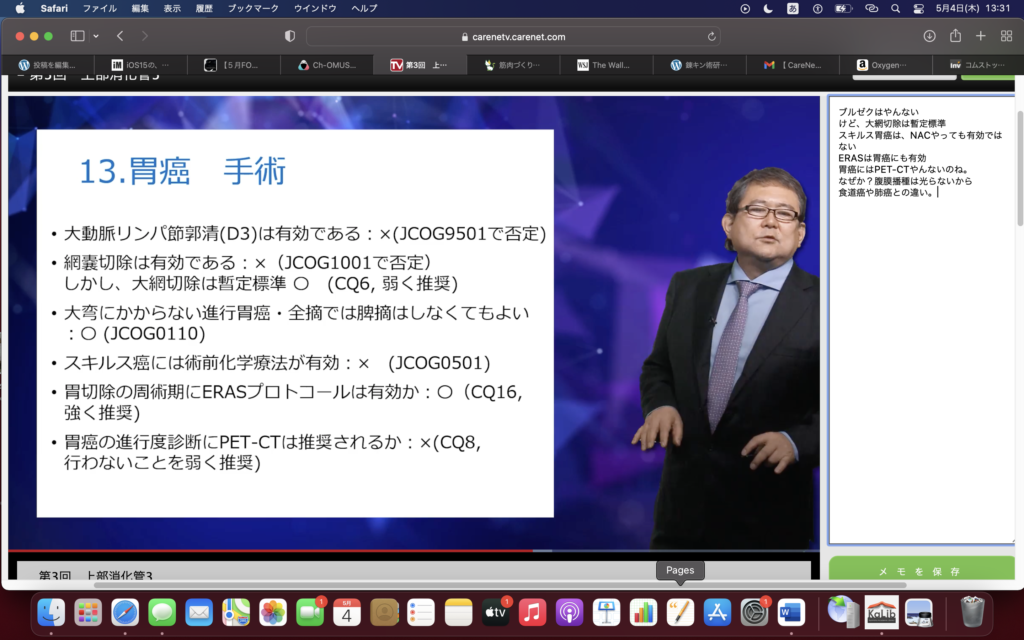Open a new tab with plus icon
Viewport: 1024px width, 640px height.
pos(981,36)
